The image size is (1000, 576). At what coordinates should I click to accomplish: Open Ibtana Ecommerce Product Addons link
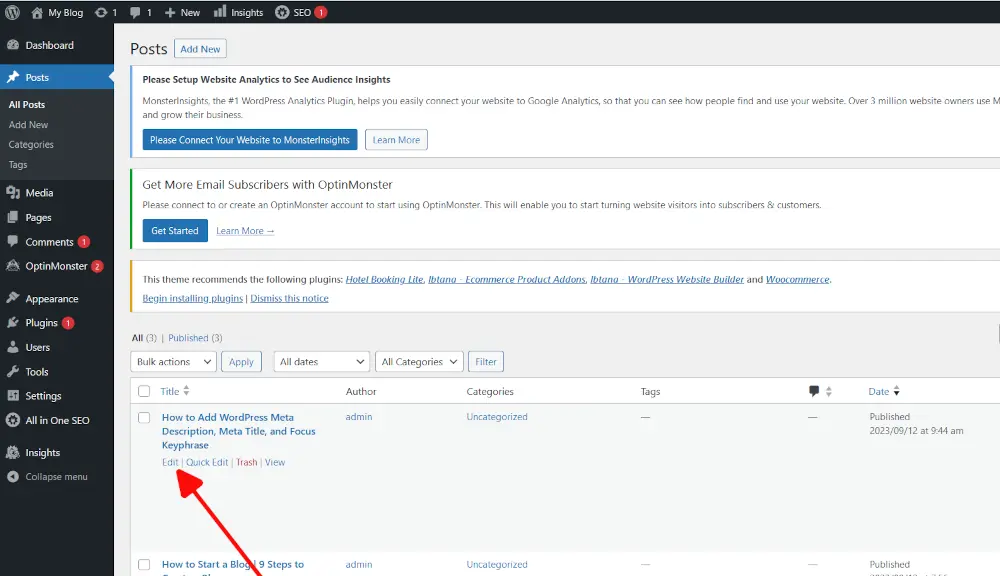[x=507, y=279]
